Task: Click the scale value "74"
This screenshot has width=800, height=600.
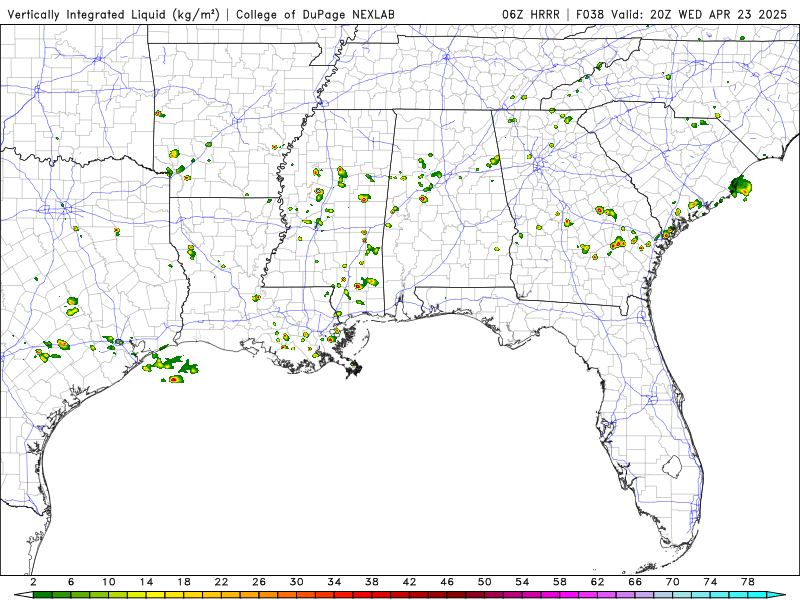Action: tap(711, 582)
